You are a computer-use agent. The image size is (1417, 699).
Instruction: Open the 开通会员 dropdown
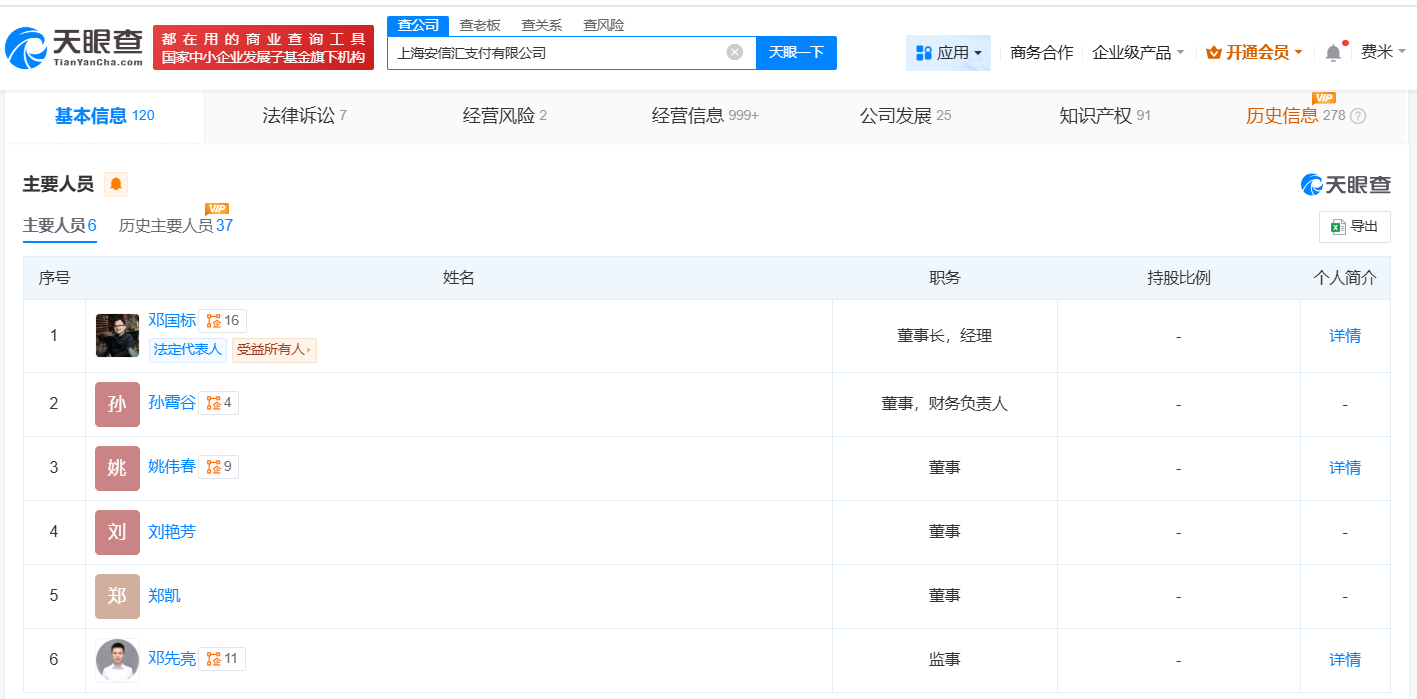[1254, 53]
